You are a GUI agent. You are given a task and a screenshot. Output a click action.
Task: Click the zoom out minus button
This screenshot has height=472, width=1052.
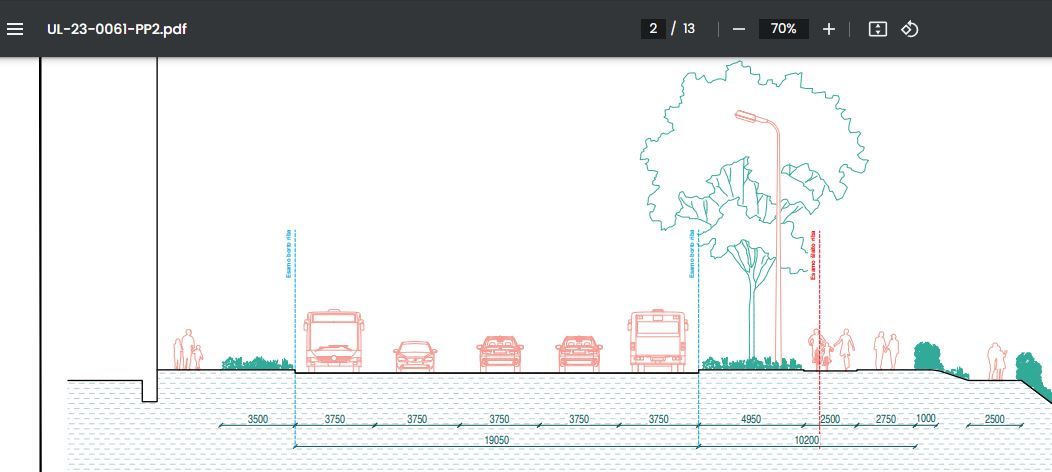(739, 28)
